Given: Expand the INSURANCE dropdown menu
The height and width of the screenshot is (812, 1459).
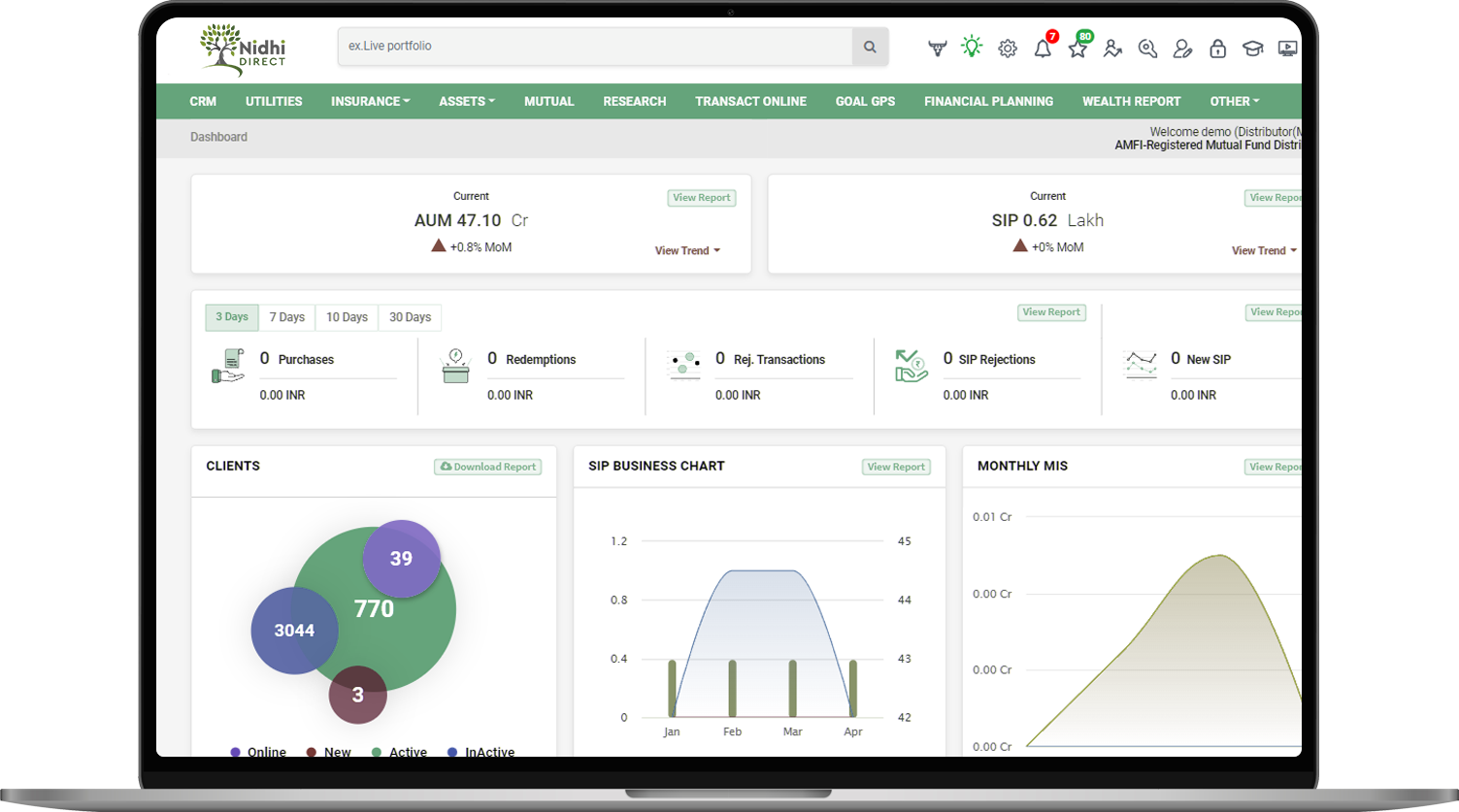Looking at the screenshot, I should click(370, 101).
